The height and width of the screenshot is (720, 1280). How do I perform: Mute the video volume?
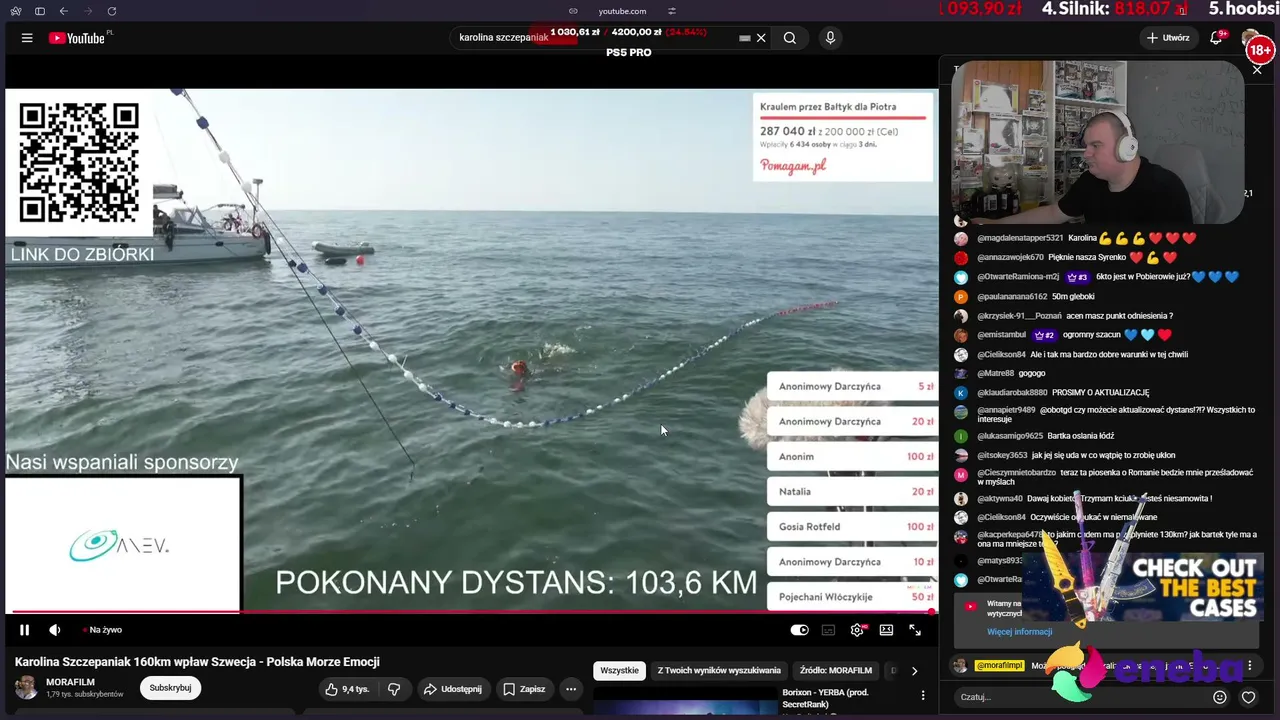(x=55, y=630)
